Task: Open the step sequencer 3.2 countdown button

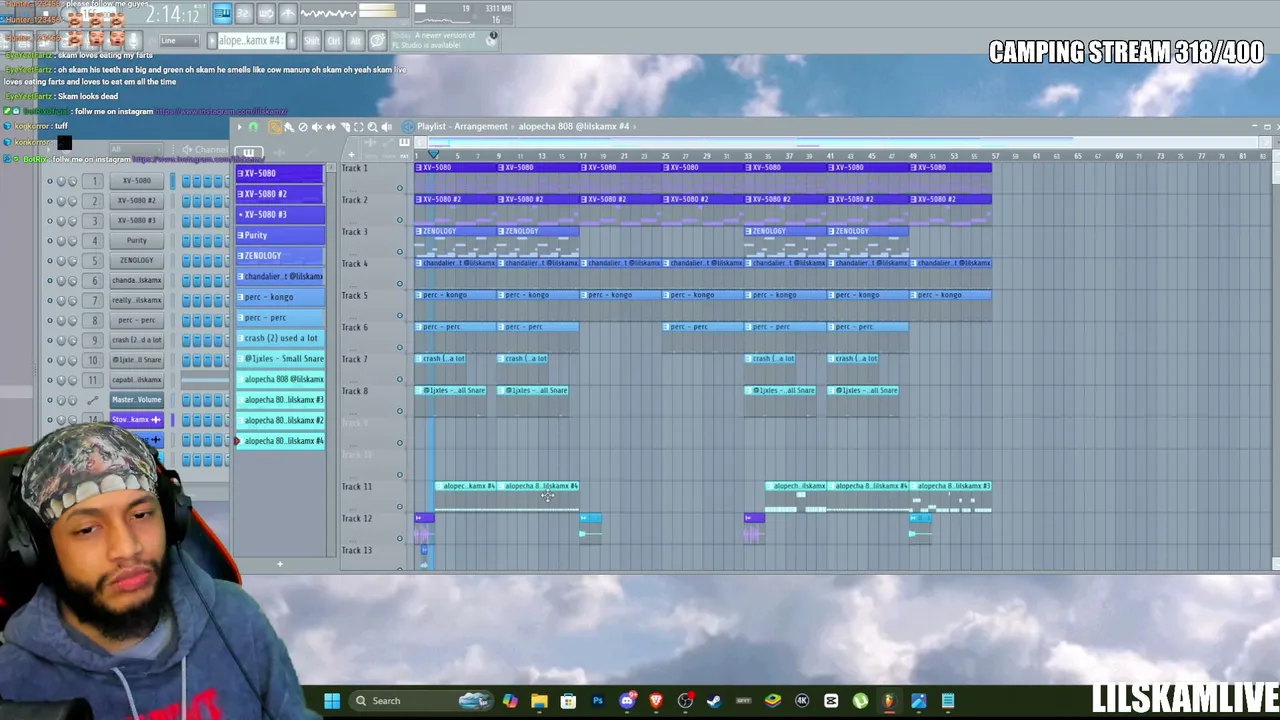Action: pyautogui.click(x=243, y=14)
